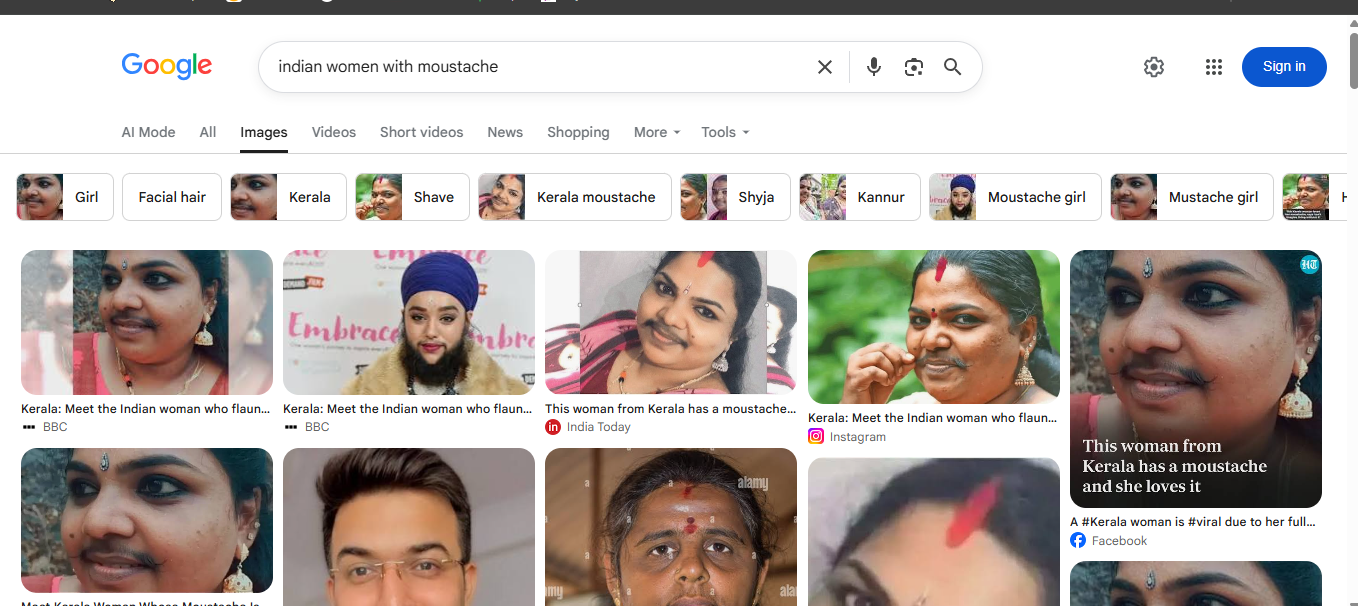Submit search with magnifying glass icon
1358x606 pixels.
pyautogui.click(x=952, y=67)
